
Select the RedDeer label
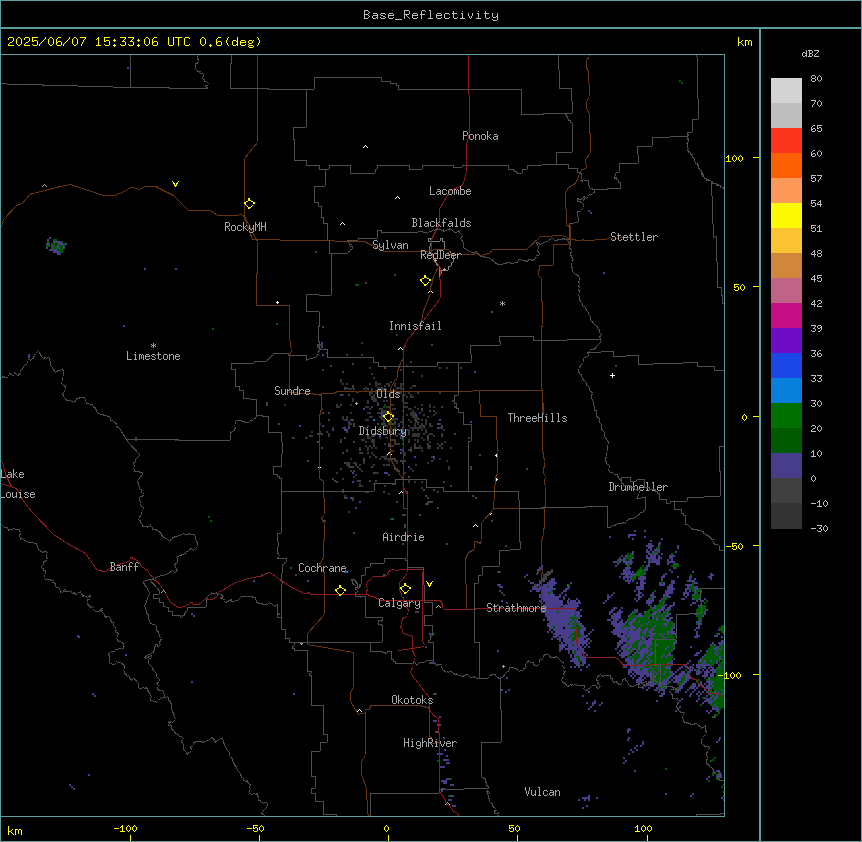(440, 255)
